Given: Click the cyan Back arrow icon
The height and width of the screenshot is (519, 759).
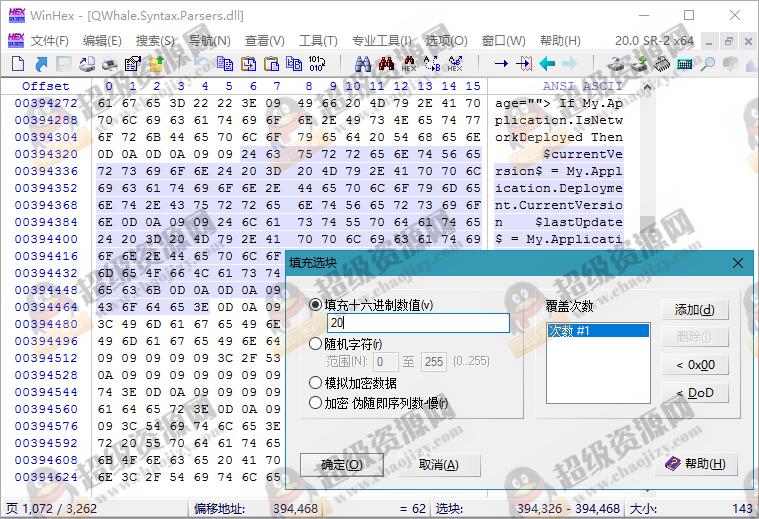Looking at the screenshot, I should [547, 64].
